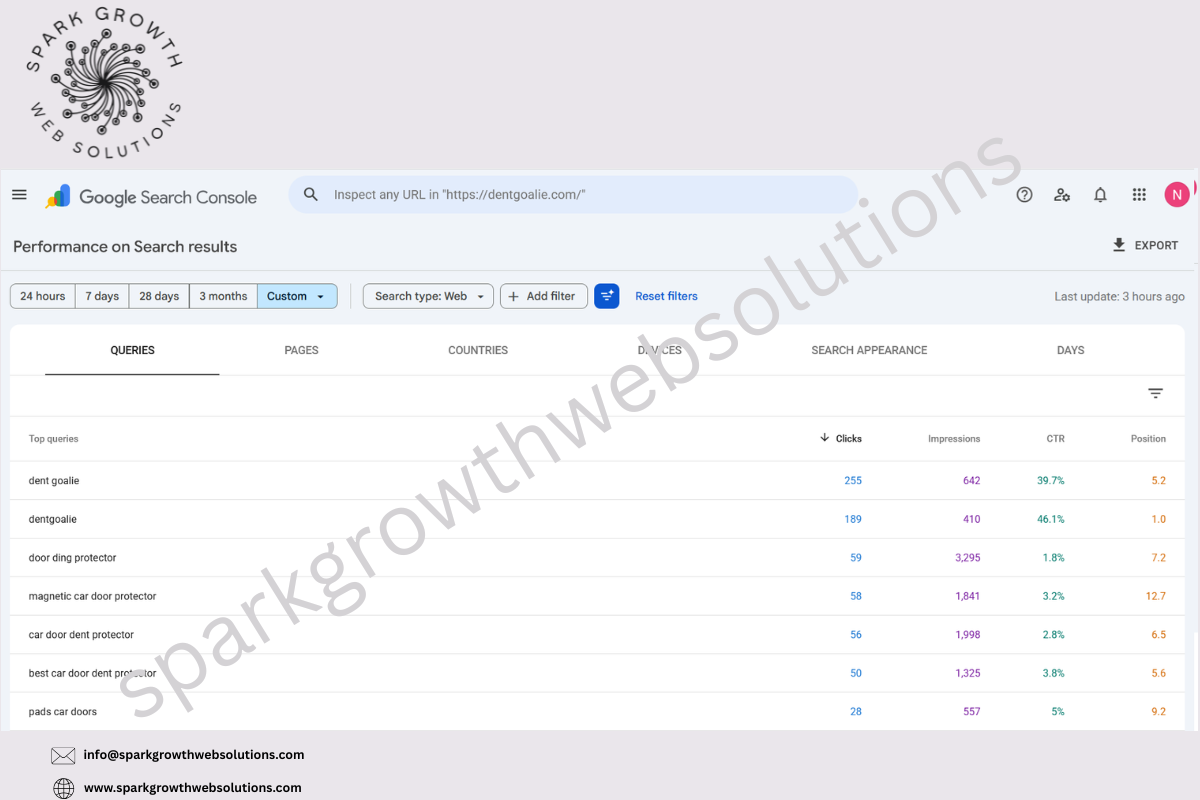Screen dimensions: 1200x800
Task: Click the 1,998 impressions value
Action: click(968, 635)
